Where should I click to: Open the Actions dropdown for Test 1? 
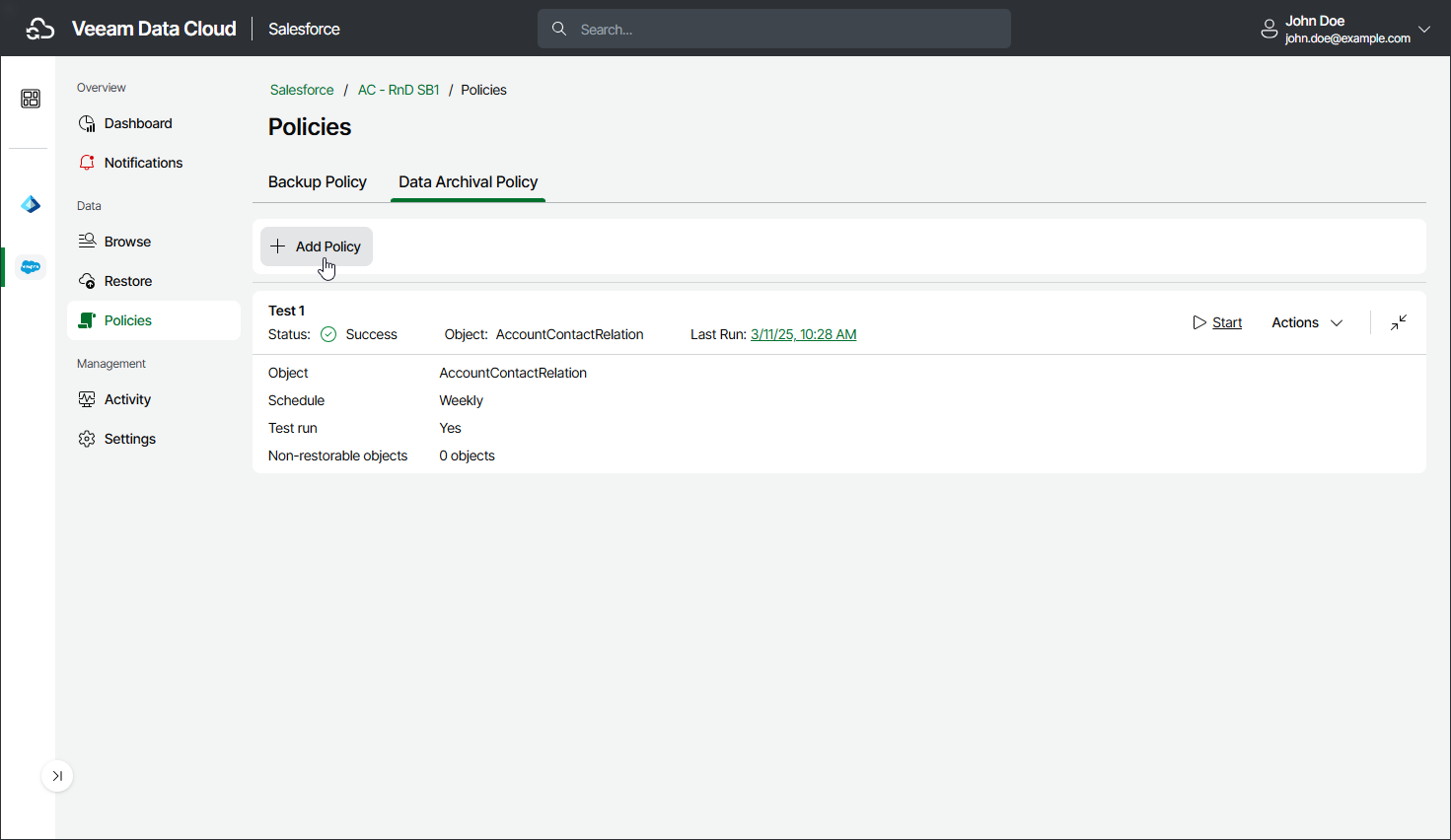coord(1307,322)
